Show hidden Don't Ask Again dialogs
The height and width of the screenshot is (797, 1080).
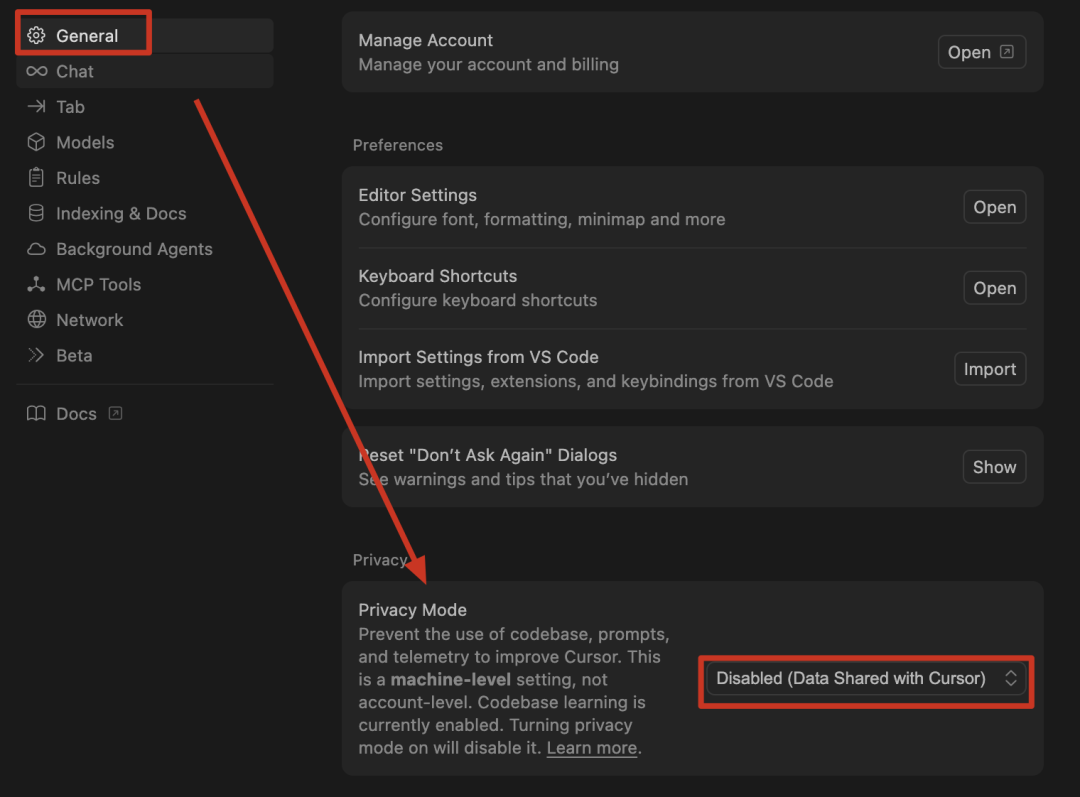(994, 466)
